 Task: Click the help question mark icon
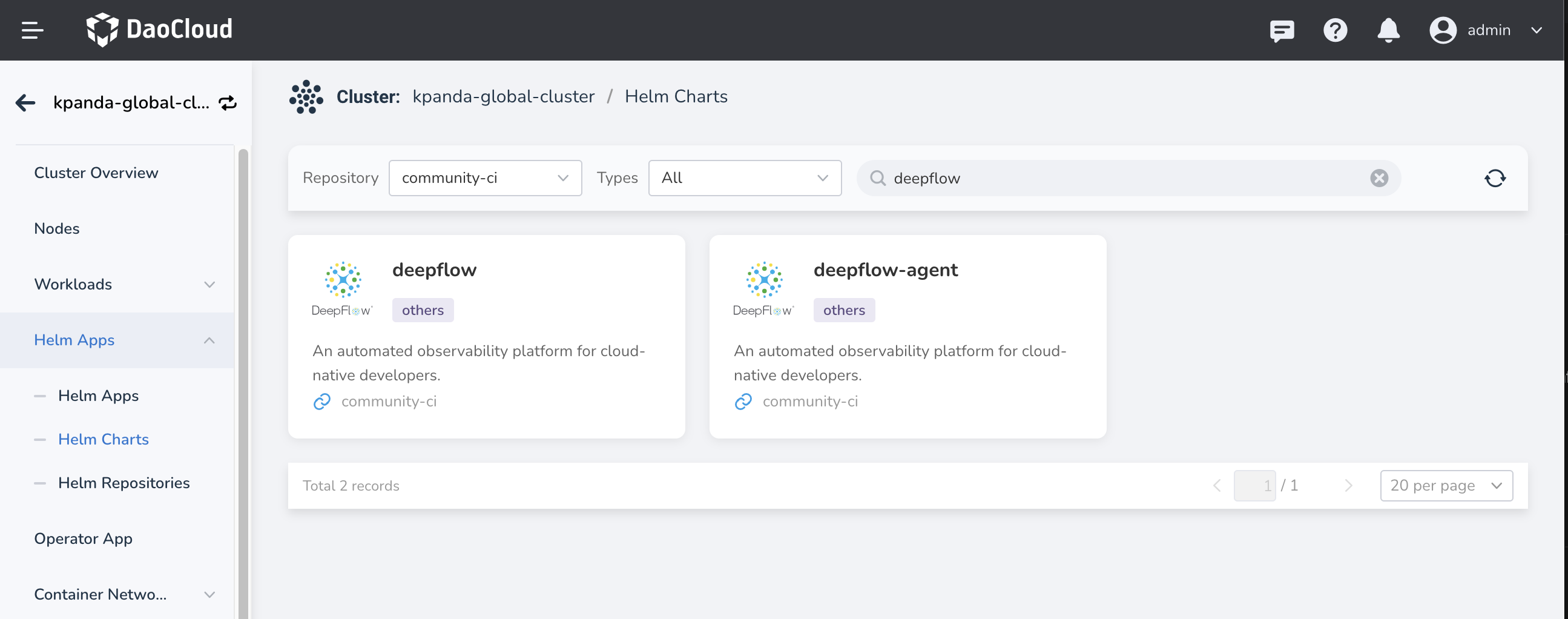[x=1335, y=30]
